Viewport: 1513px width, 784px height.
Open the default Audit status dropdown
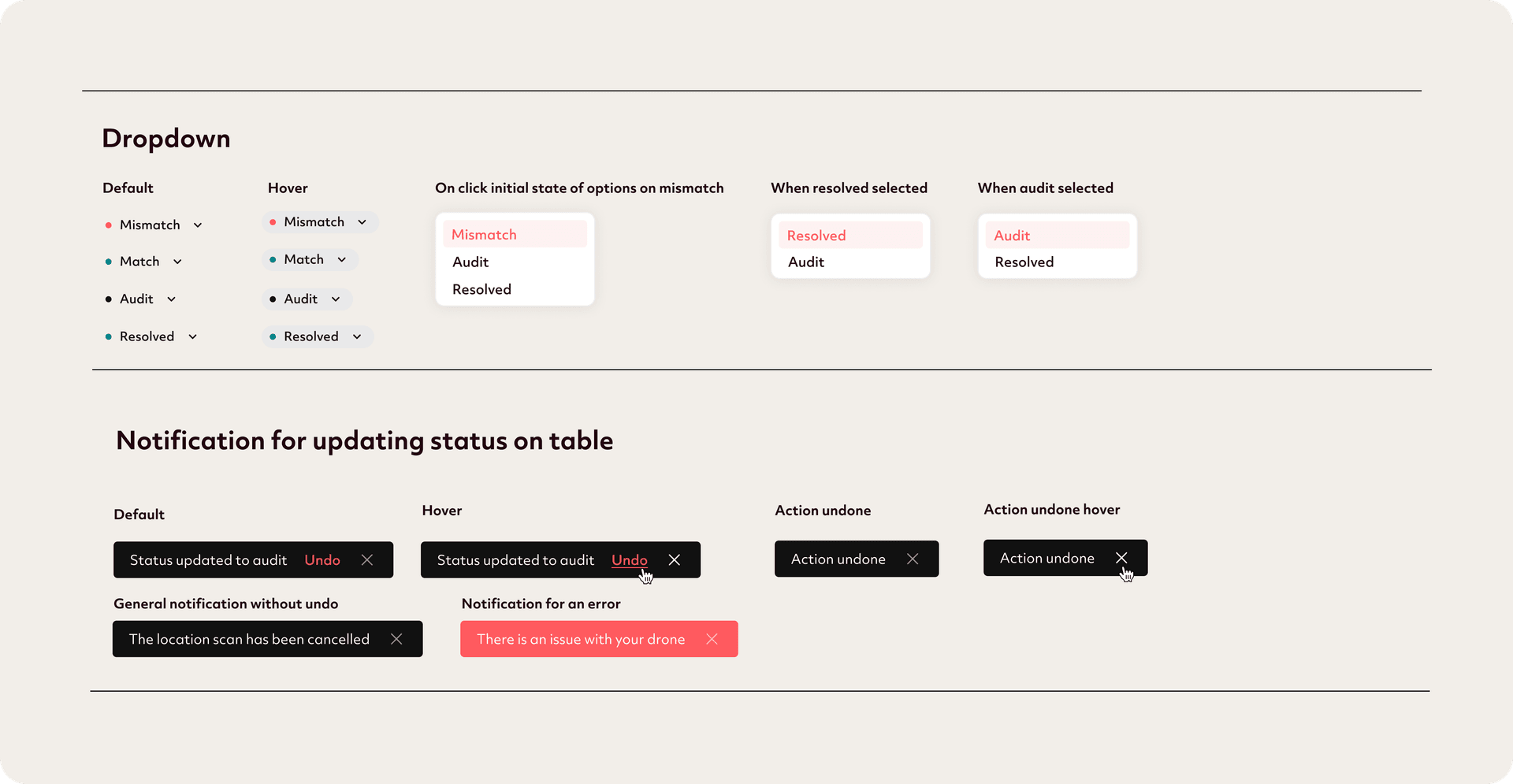click(171, 299)
